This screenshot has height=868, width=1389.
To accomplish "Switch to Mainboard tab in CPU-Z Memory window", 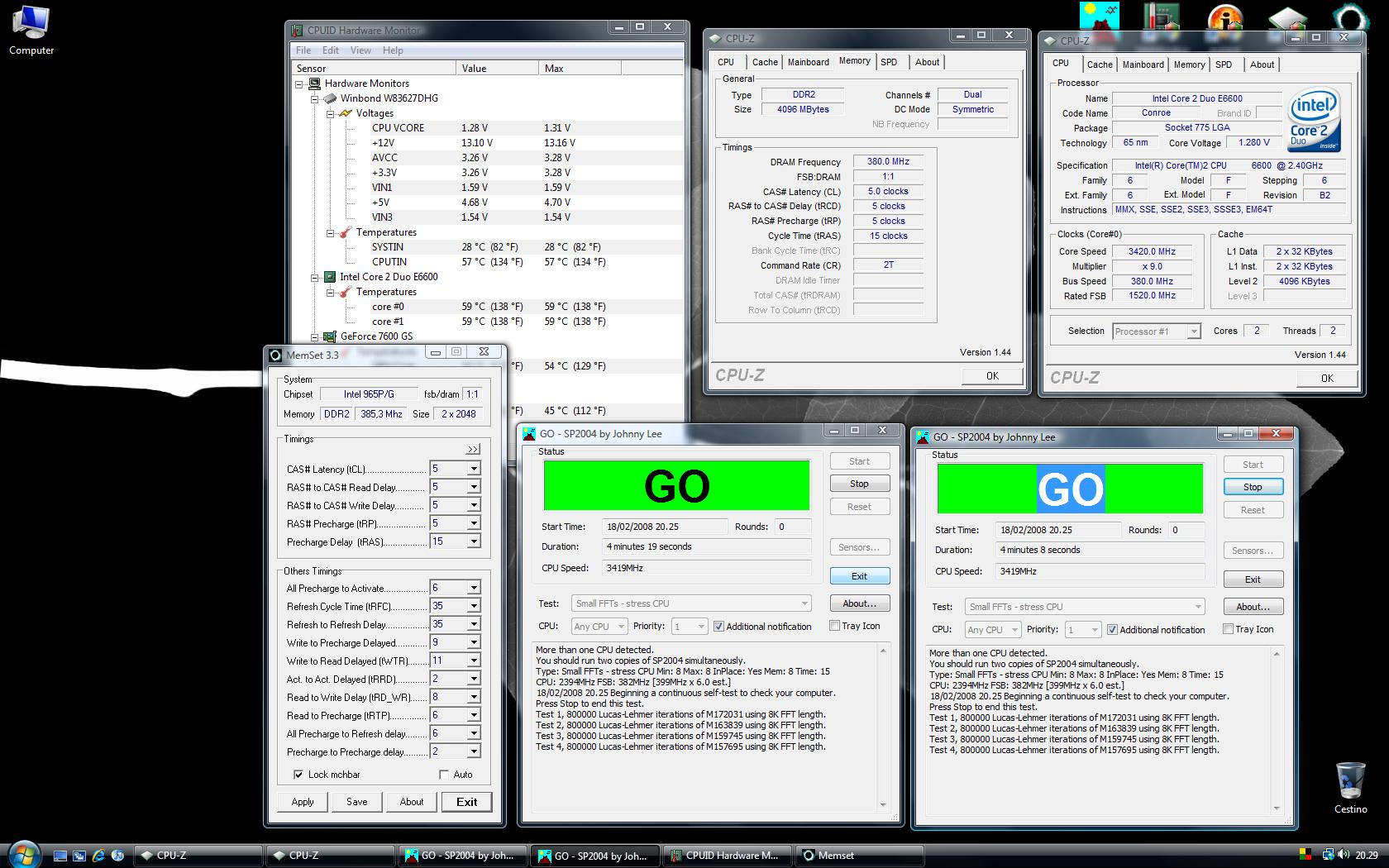I will [808, 62].
